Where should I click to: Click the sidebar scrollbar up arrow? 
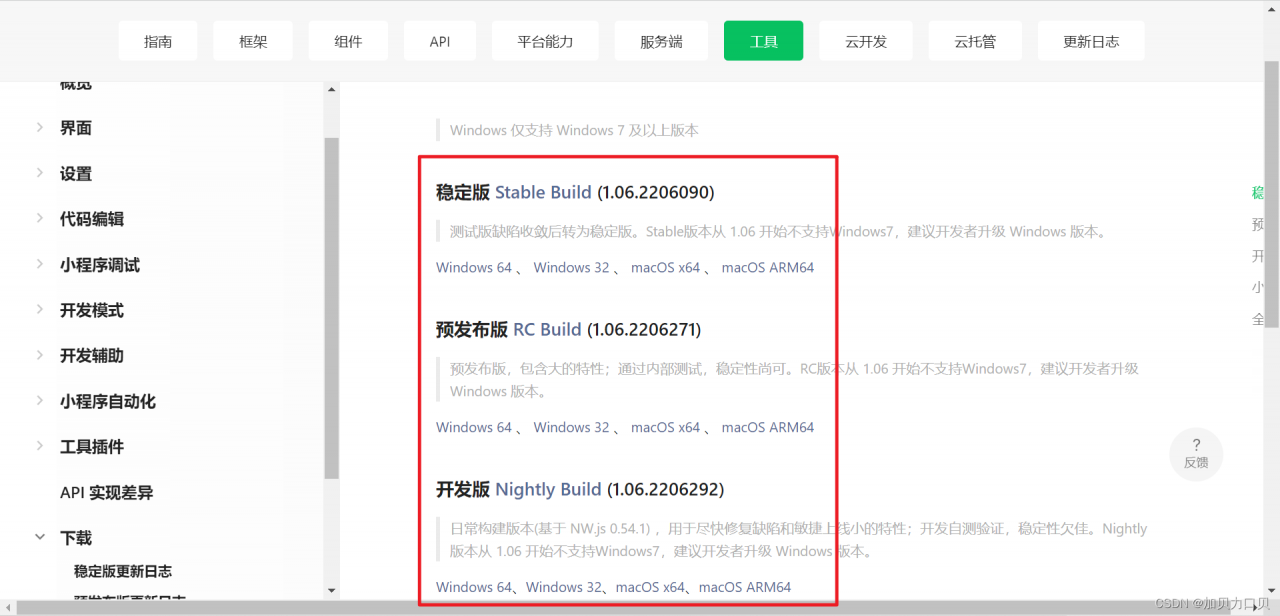pos(332,90)
